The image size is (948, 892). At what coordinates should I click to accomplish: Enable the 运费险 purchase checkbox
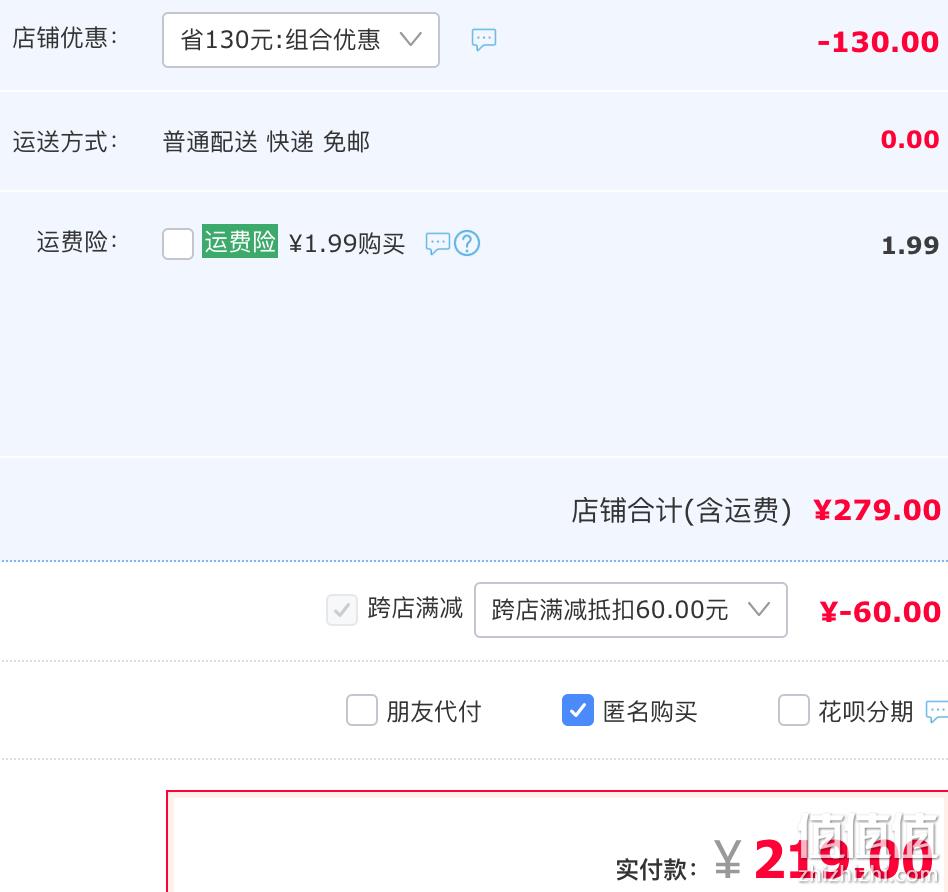point(178,244)
